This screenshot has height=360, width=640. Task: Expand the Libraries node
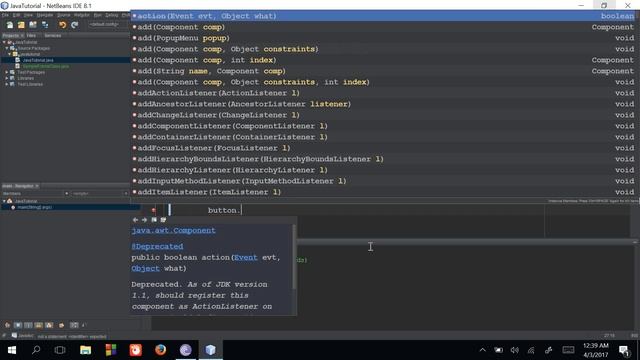click(7, 78)
